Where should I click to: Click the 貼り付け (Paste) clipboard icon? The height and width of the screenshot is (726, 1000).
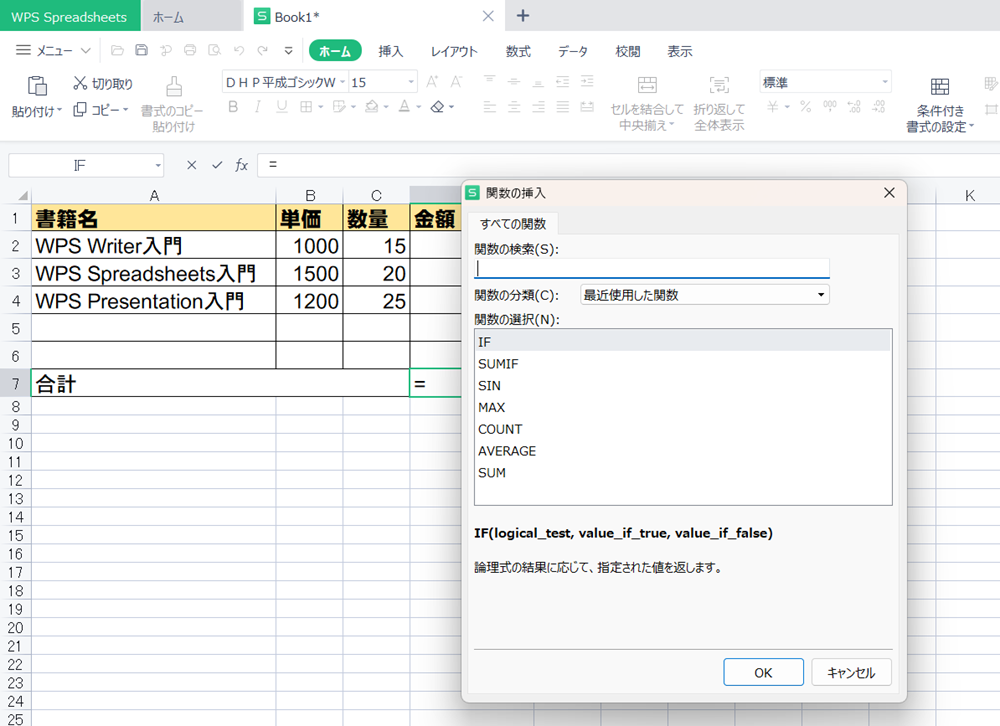[37, 85]
